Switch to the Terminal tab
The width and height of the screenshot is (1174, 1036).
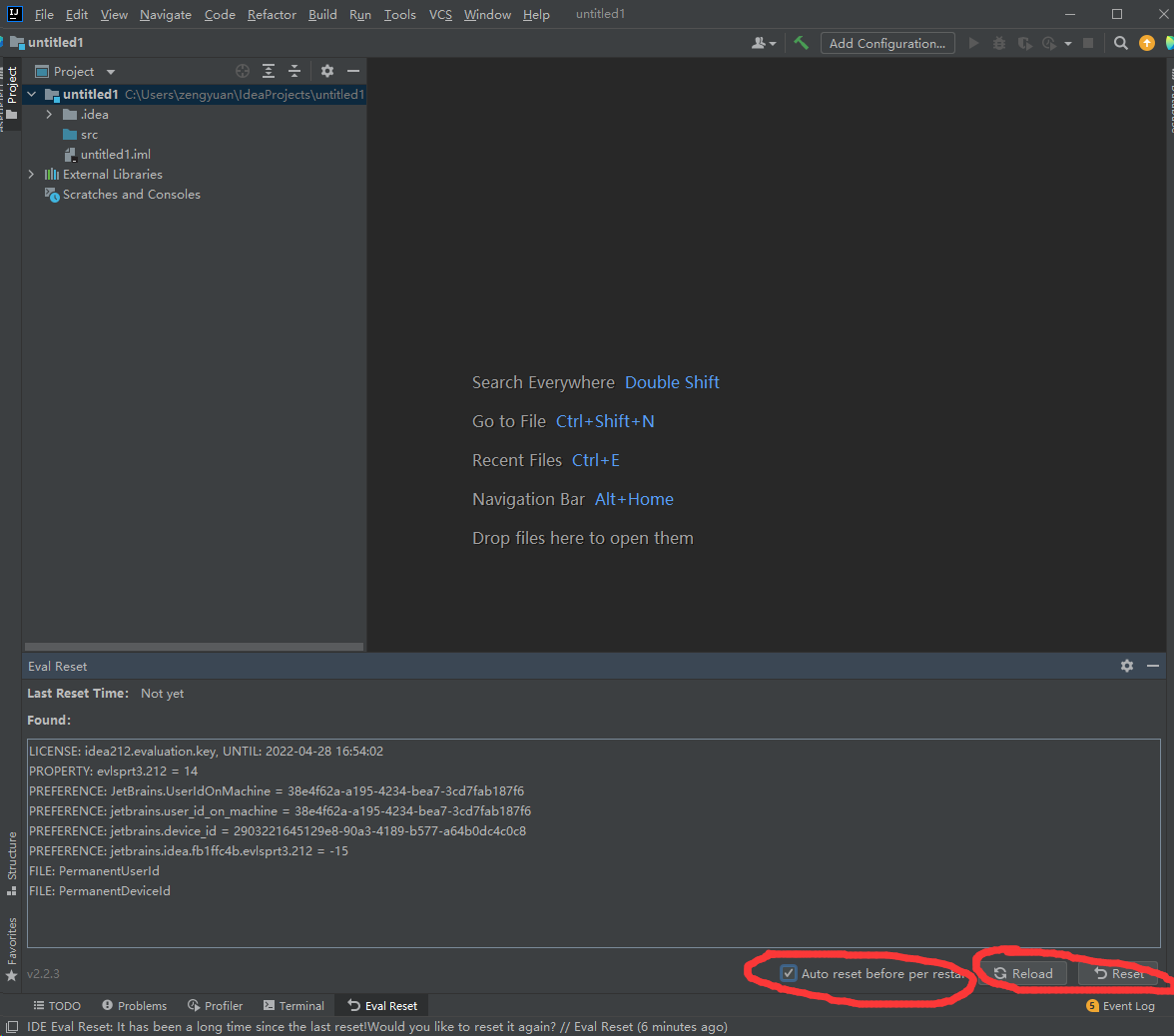(293, 1006)
